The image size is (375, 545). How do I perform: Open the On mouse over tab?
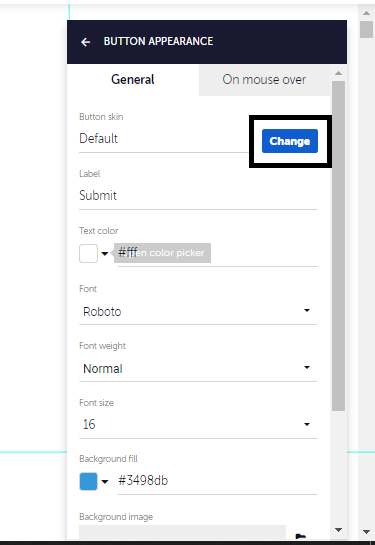264,80
